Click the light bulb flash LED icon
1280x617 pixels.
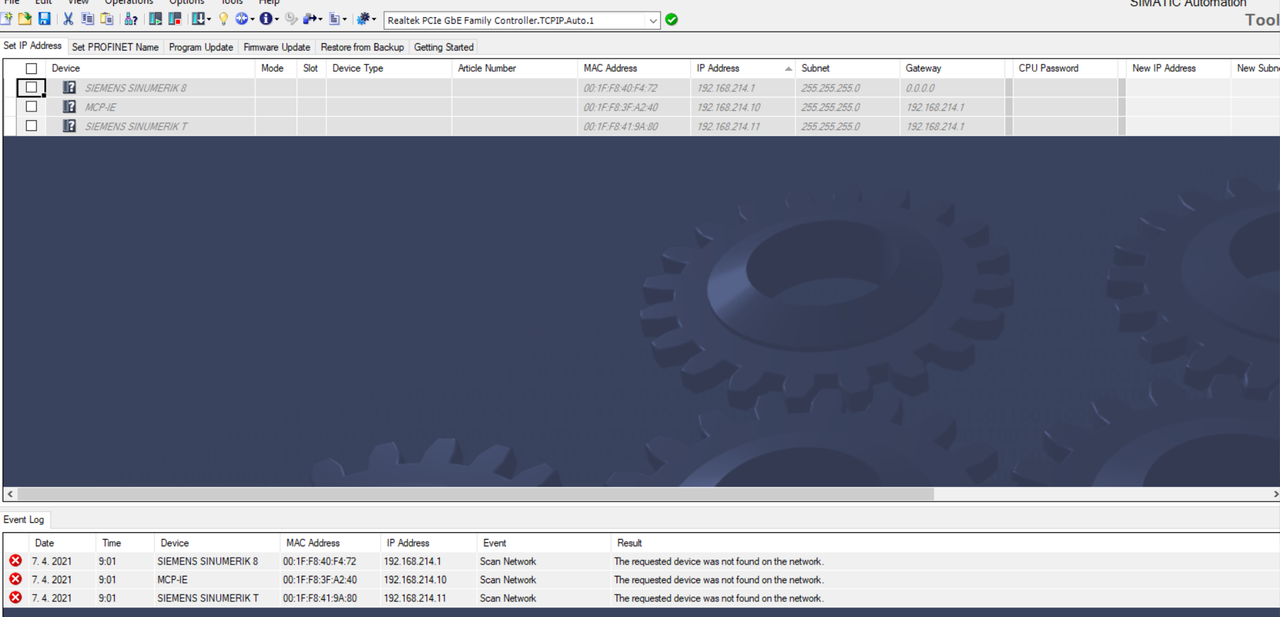click(224, 19)
